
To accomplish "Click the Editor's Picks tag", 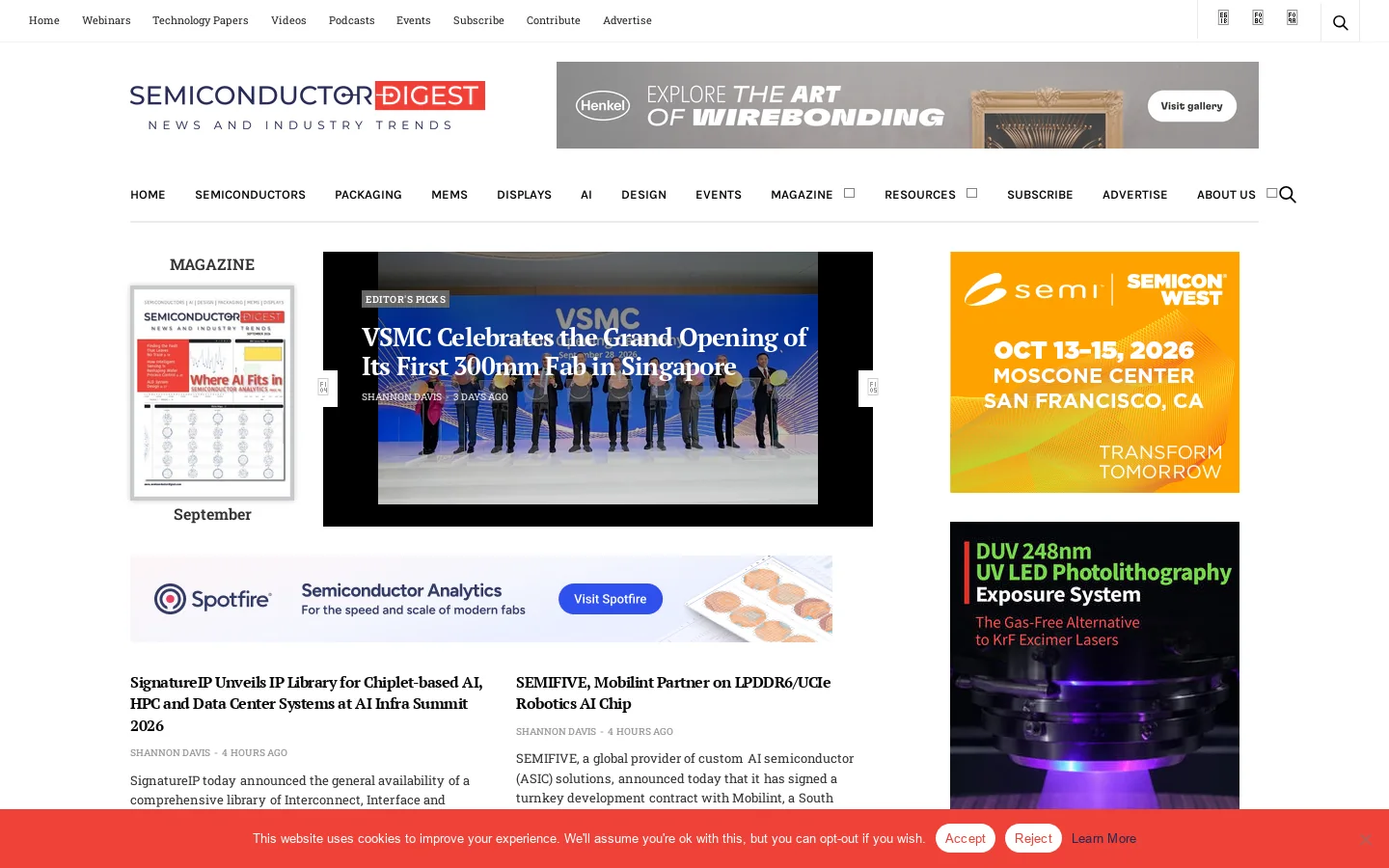I will pyautogui.click(x=405, y=299).
